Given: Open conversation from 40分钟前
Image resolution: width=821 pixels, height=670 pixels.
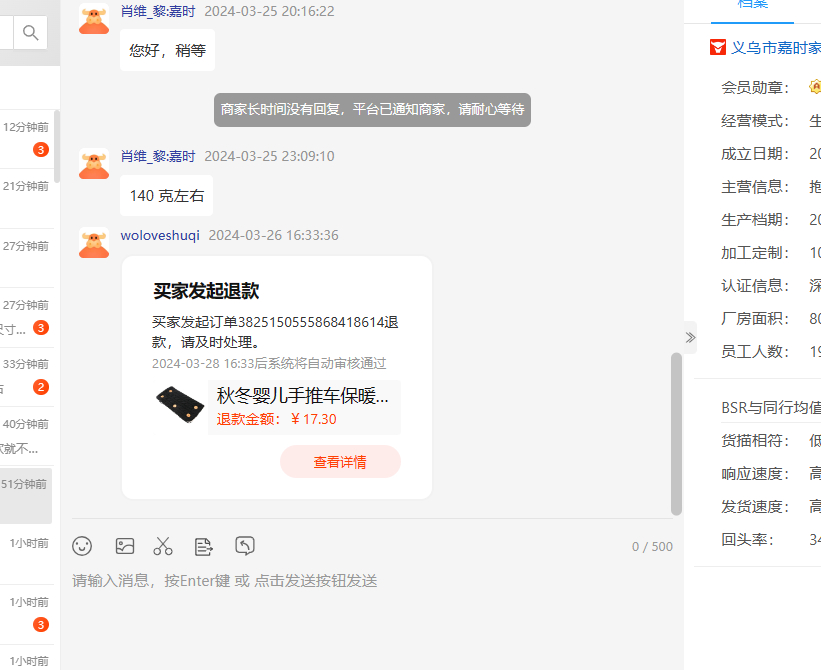Looking at the screenshot, I should click(26, 437).
